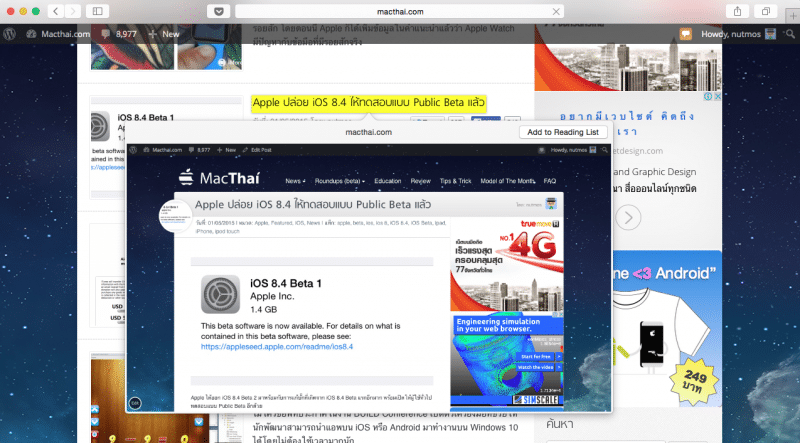Open the Howdy, nutmos account menu

pyautogui.click(x=738, y=34)
